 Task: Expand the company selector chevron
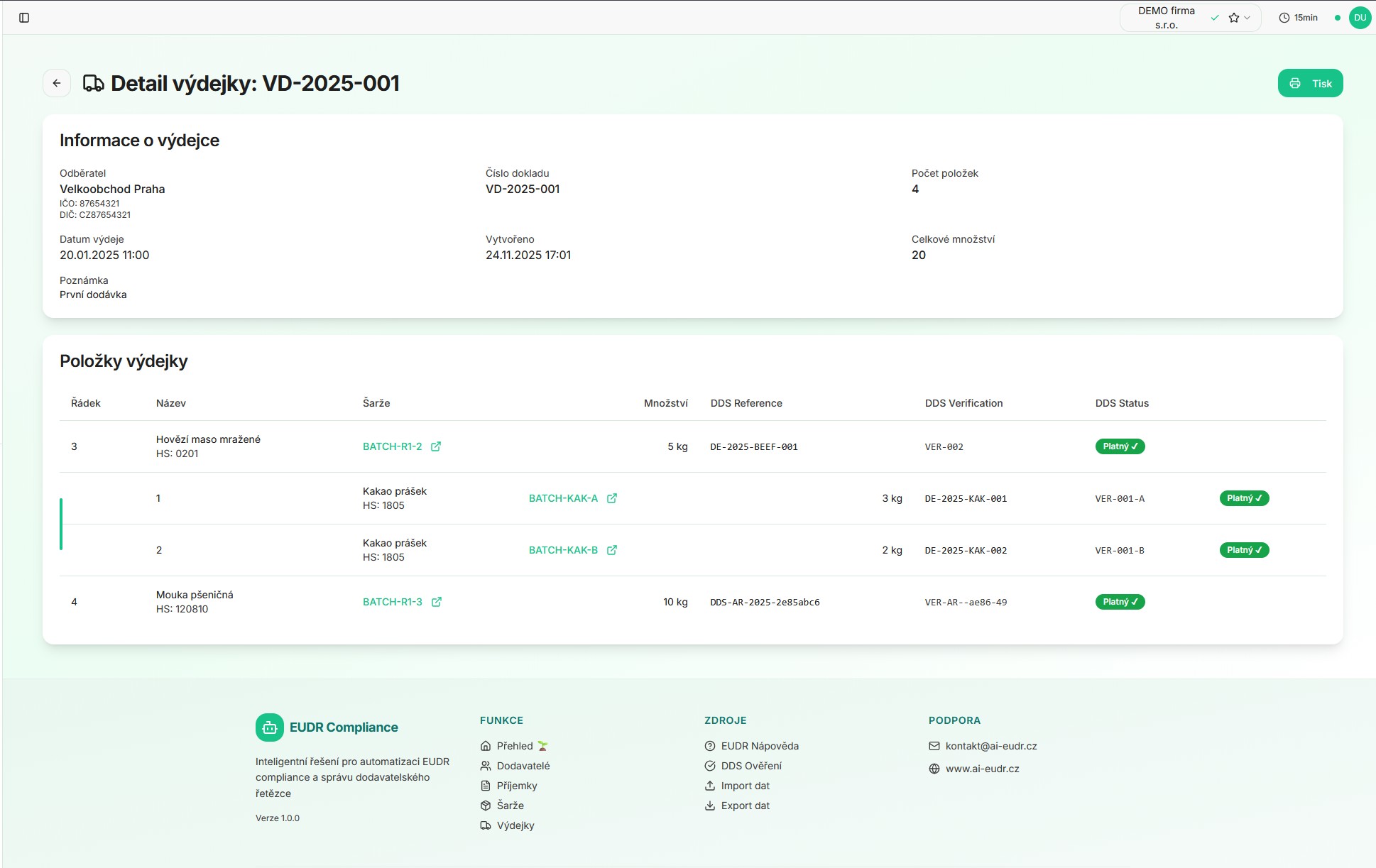[1247, 18]
